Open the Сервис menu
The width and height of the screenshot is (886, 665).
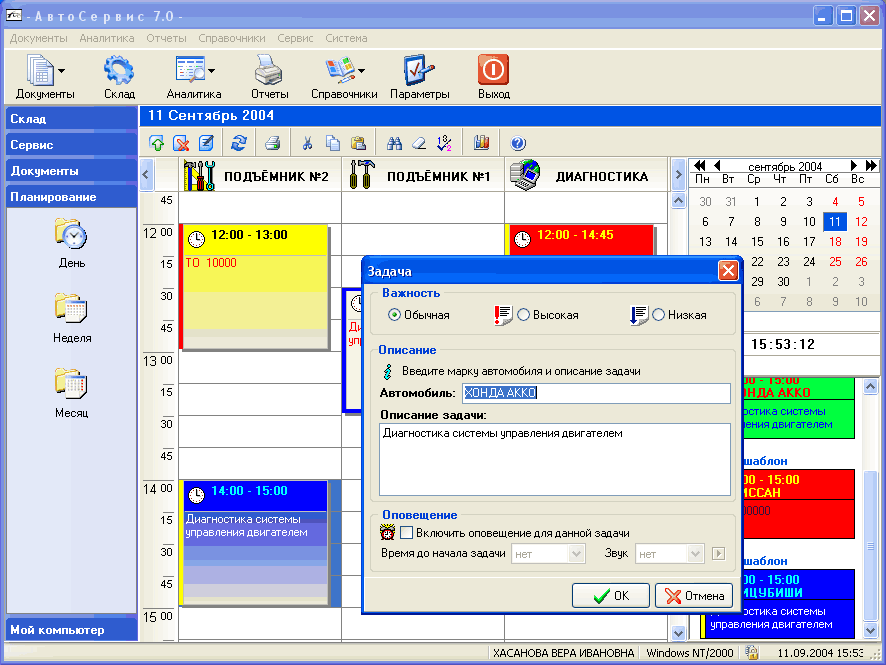(x=295, y=38)
